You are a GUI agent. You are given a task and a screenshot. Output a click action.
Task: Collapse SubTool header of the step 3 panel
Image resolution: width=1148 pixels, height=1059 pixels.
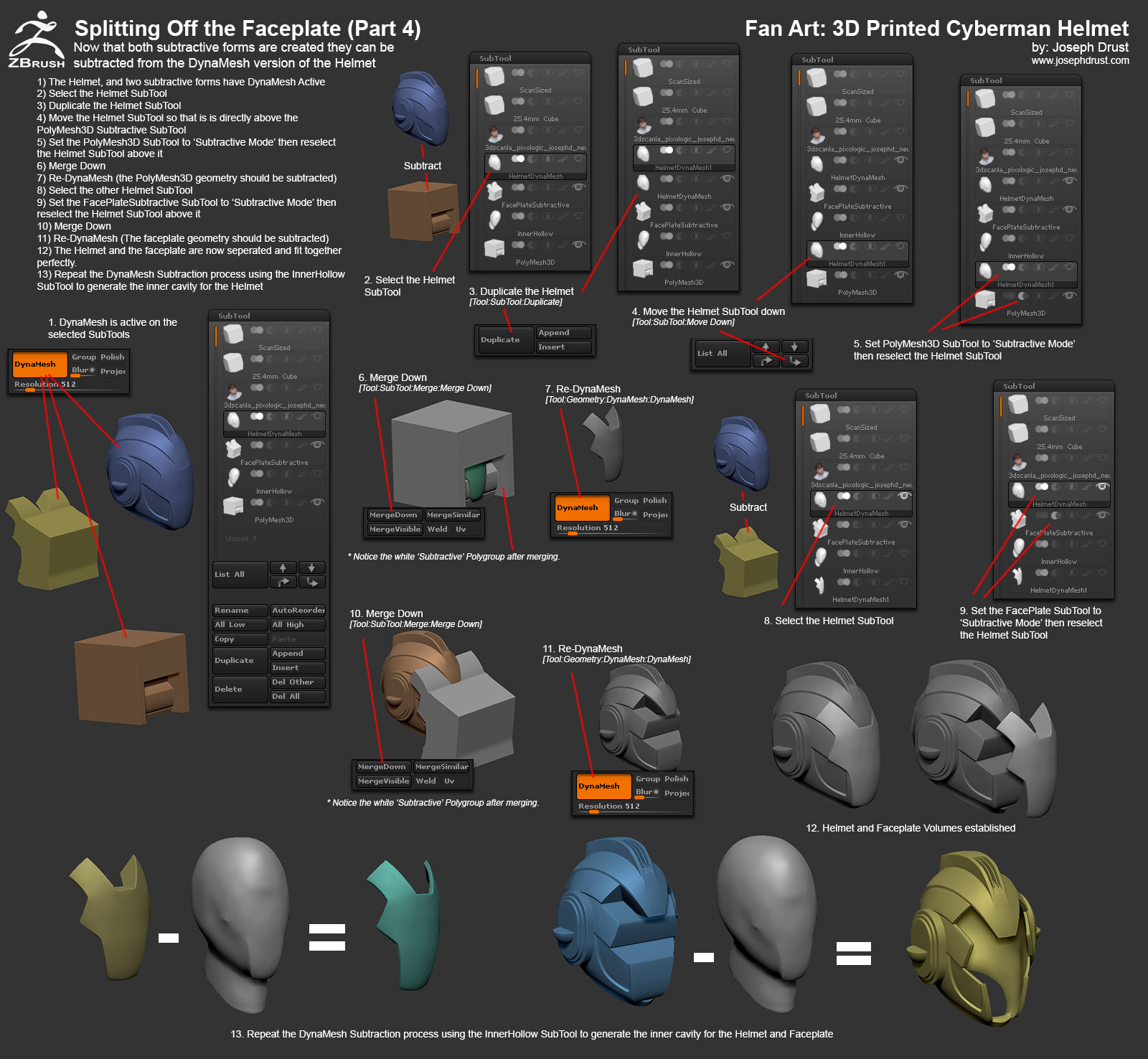click(678, 50)
